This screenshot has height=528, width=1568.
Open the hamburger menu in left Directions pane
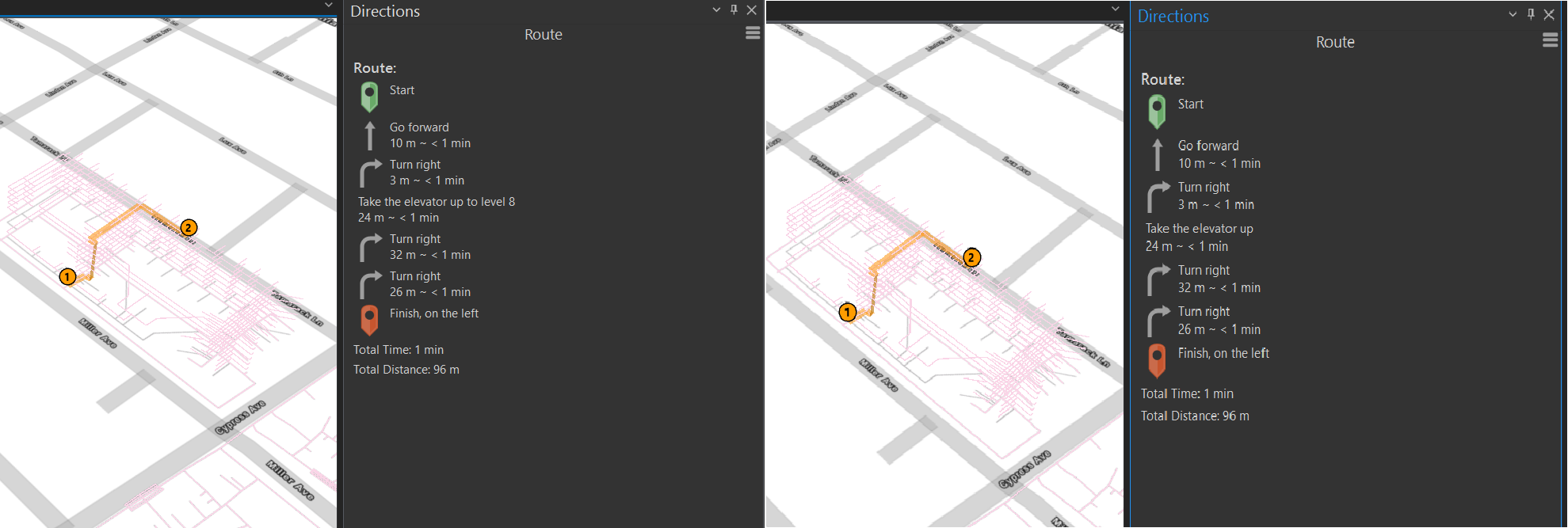pyautogui.click(x=753, y=32)
